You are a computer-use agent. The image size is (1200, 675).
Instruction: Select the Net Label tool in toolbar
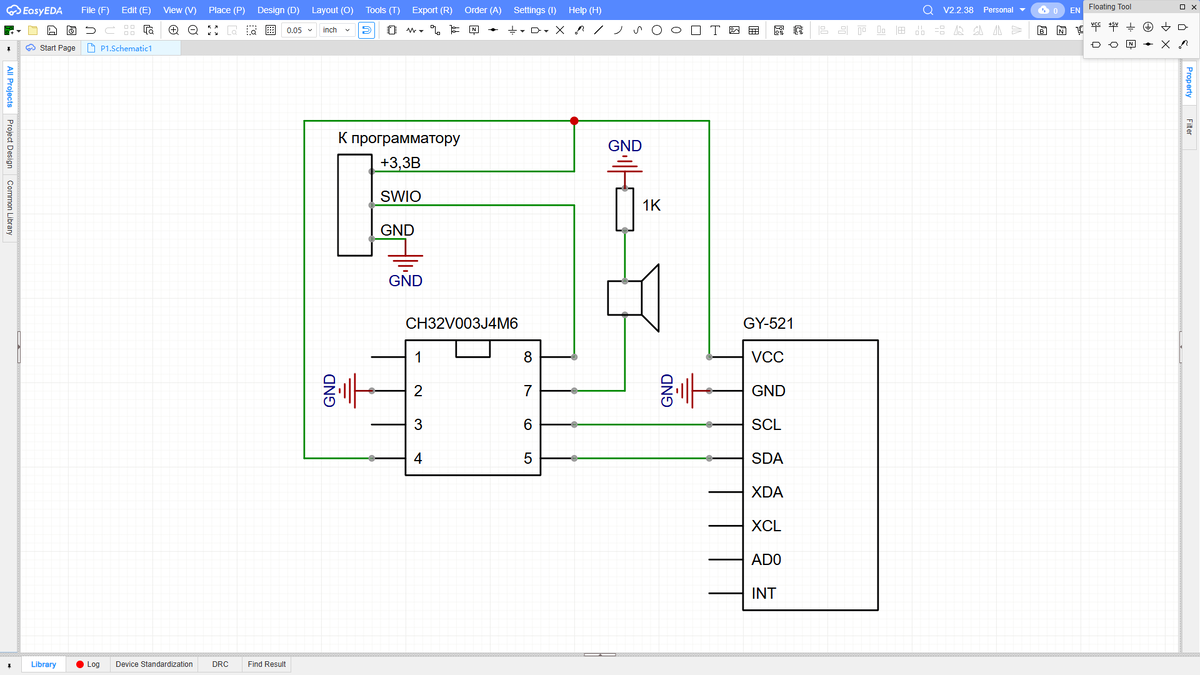pyautogui.click(x=473, y=30)
